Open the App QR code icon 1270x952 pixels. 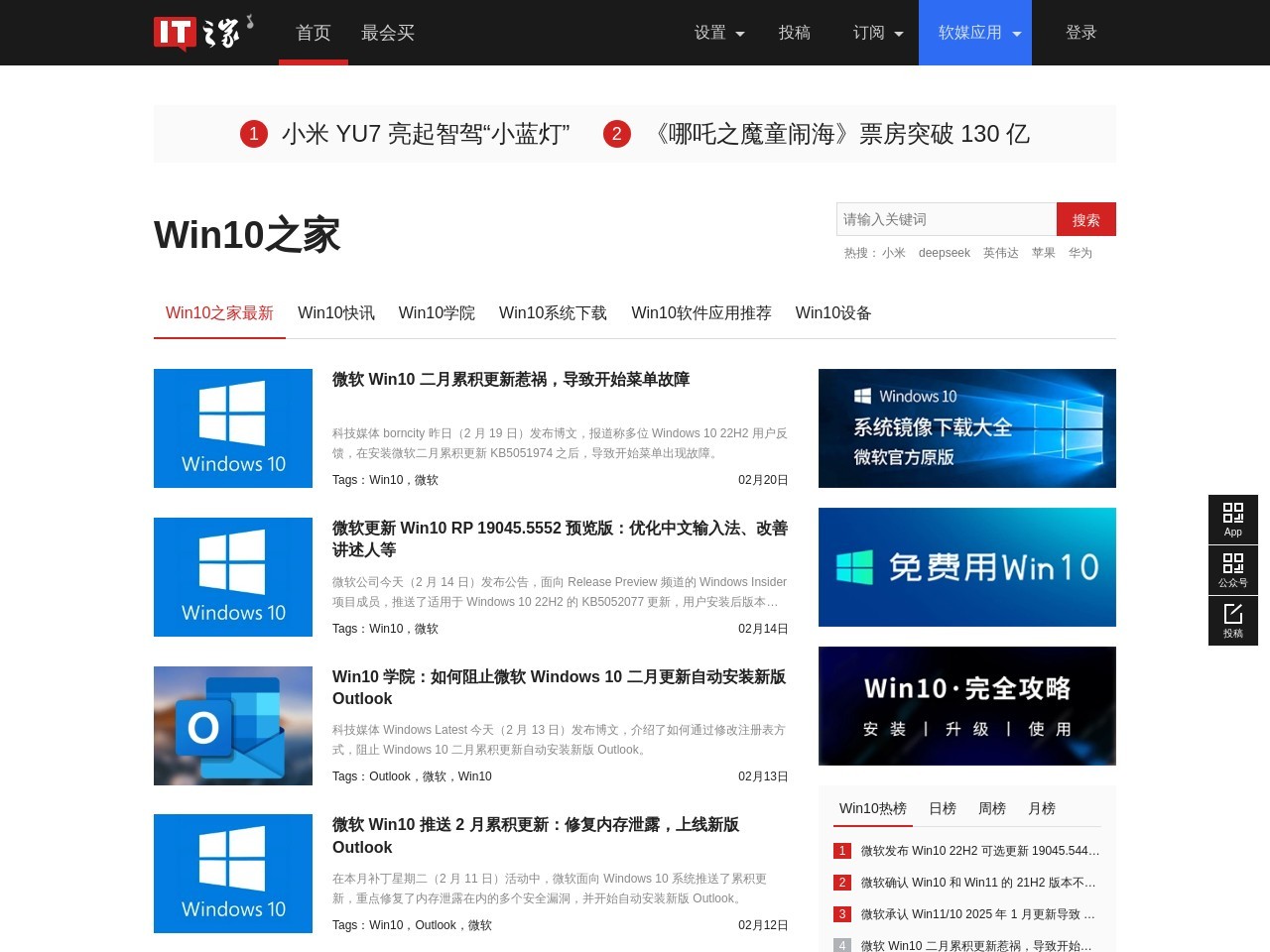click(1233, 520)
